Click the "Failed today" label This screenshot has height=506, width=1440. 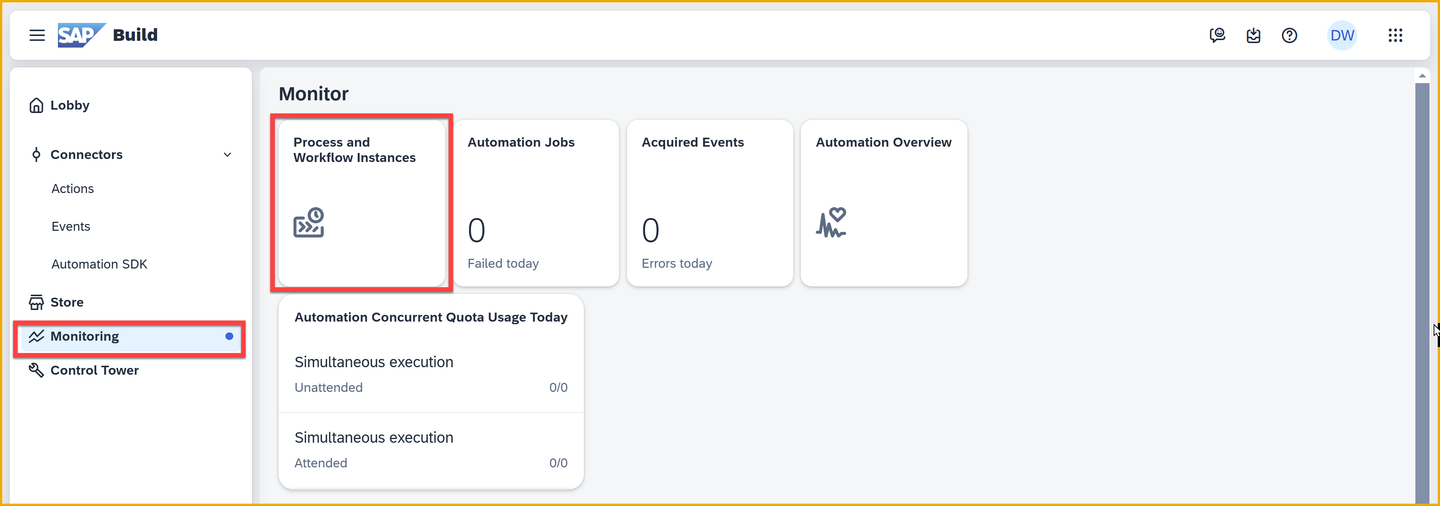point(503,264)
